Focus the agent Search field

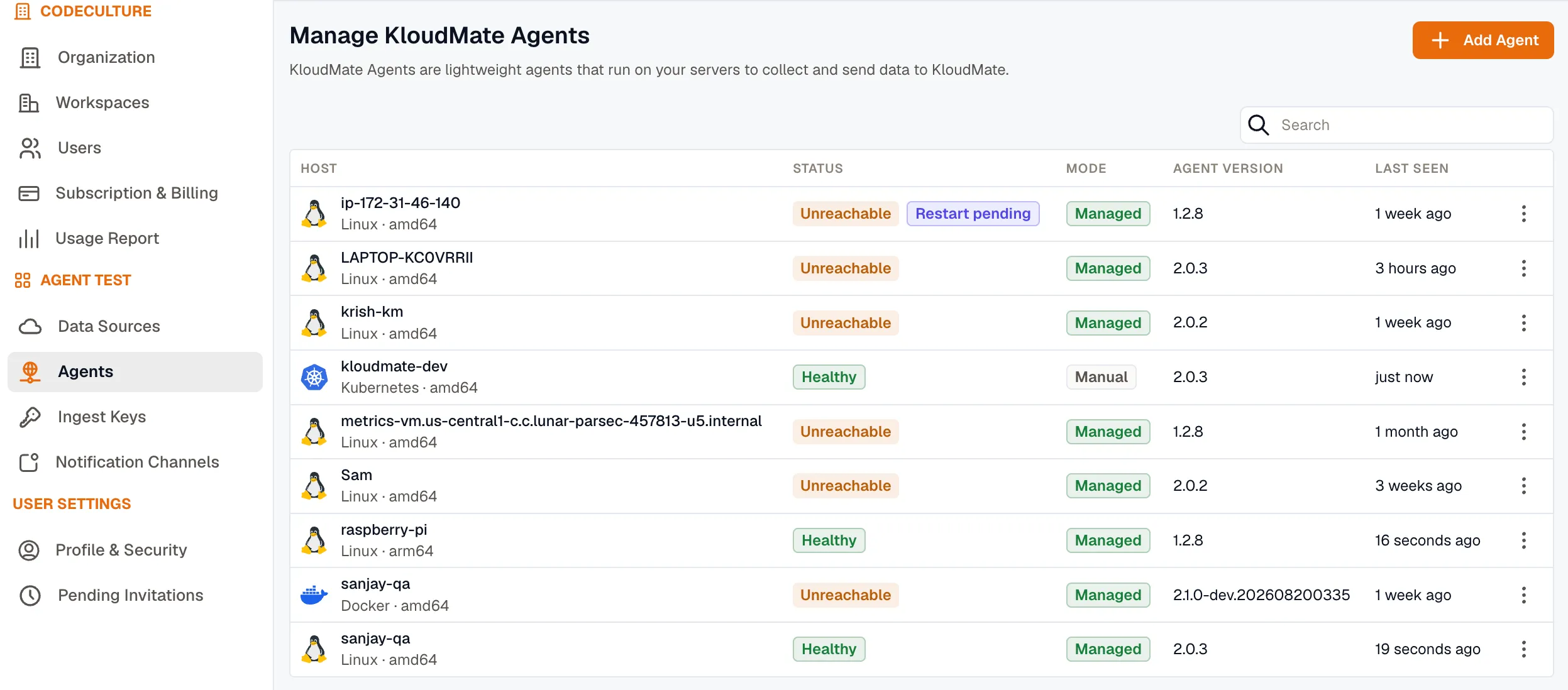[x=1396, y=125]
